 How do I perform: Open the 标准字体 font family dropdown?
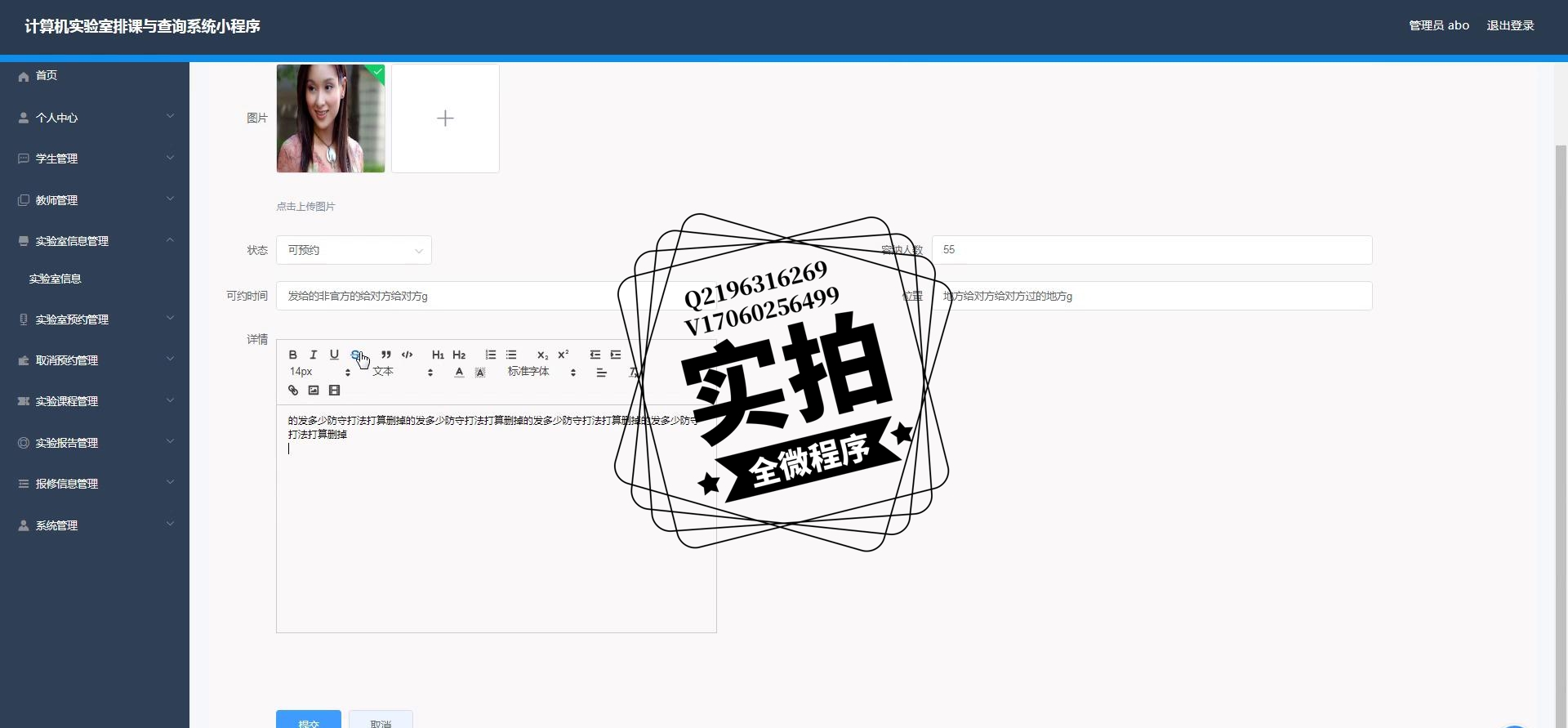tap(542, 372)
